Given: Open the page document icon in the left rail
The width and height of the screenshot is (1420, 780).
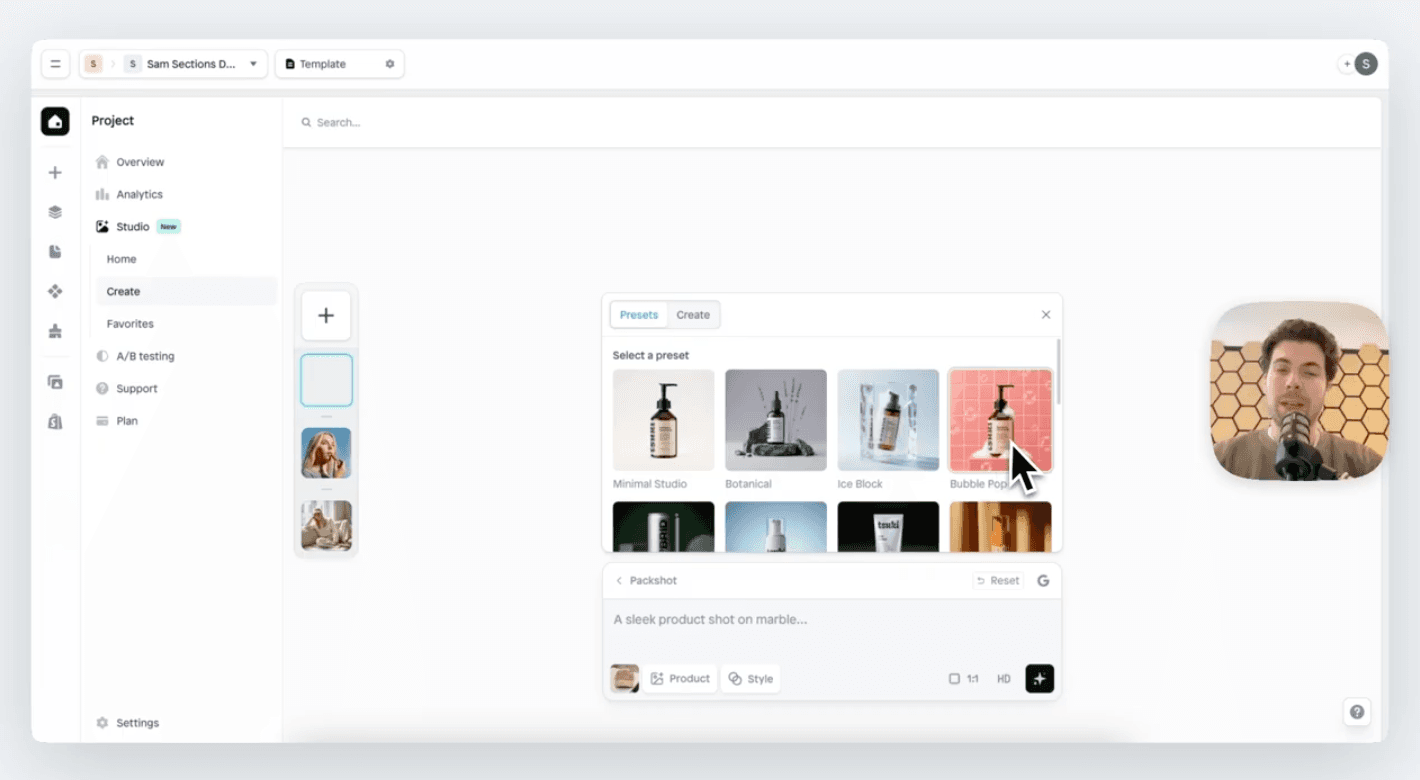Looking at the screenshot, I should coord(55,252).
